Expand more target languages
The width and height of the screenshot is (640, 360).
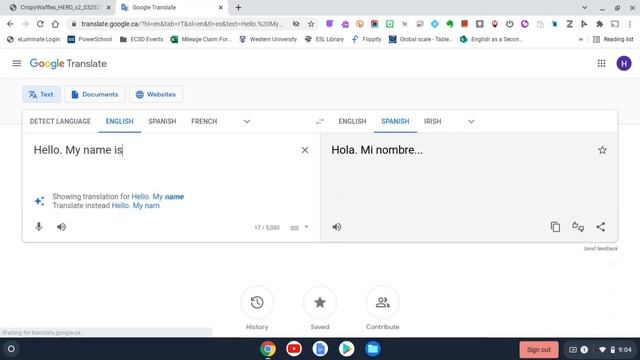click(x=471, y=122)
